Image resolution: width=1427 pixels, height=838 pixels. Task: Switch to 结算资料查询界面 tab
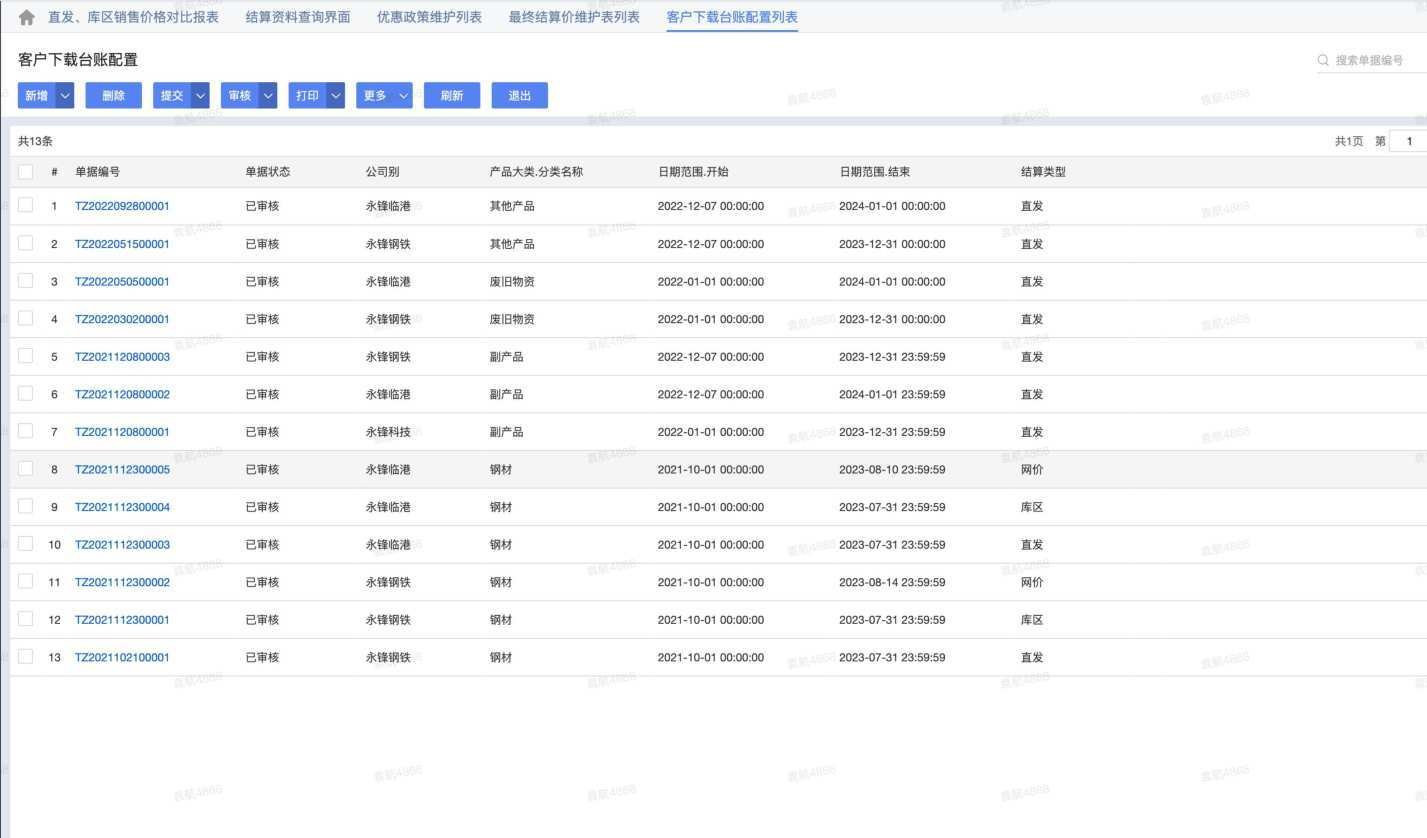(298, 17)
